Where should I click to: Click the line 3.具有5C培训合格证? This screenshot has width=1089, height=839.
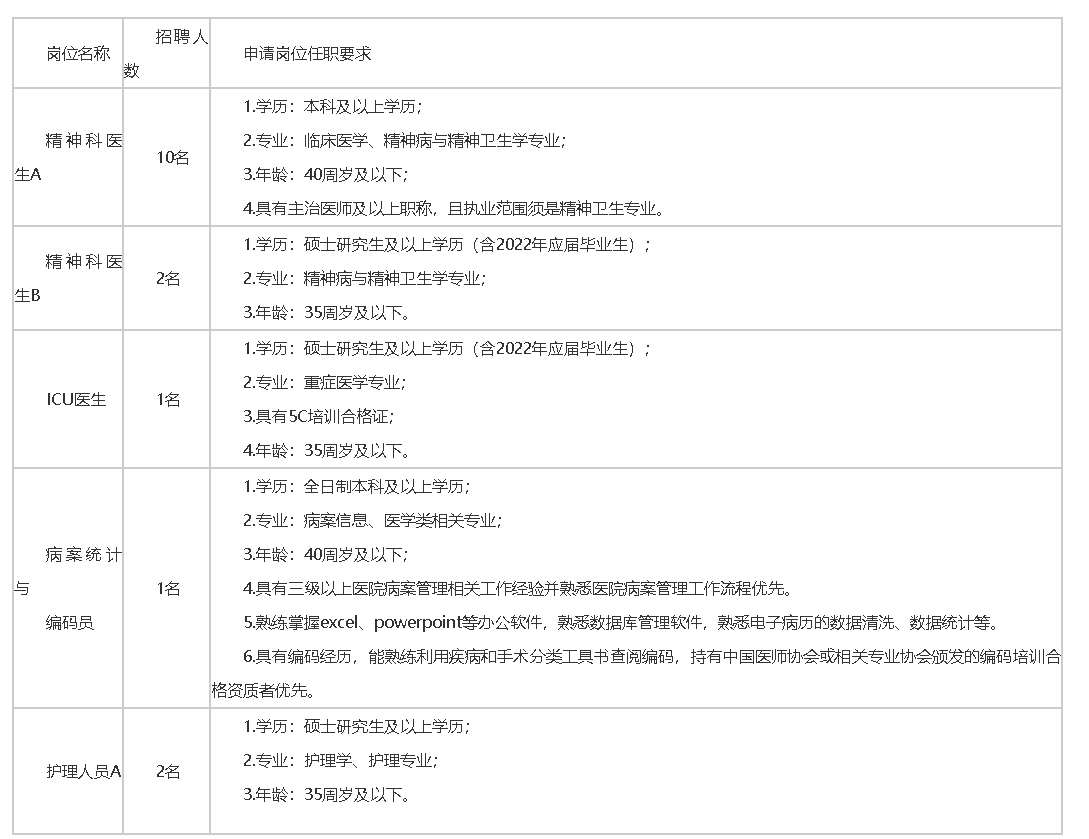click(x=318, y=416)
